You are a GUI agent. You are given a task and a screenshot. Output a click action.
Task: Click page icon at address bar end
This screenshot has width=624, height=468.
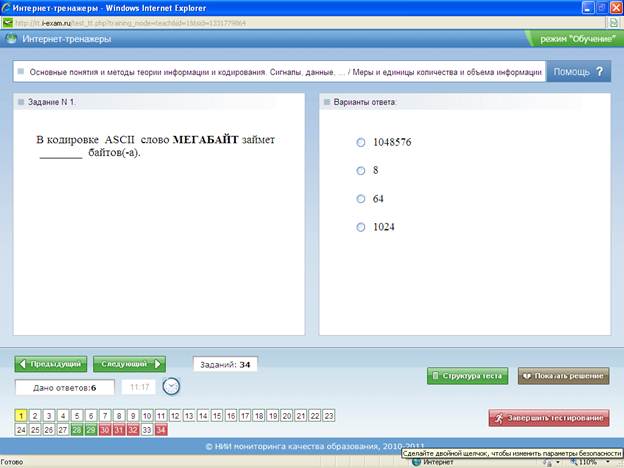pos(614,23)
